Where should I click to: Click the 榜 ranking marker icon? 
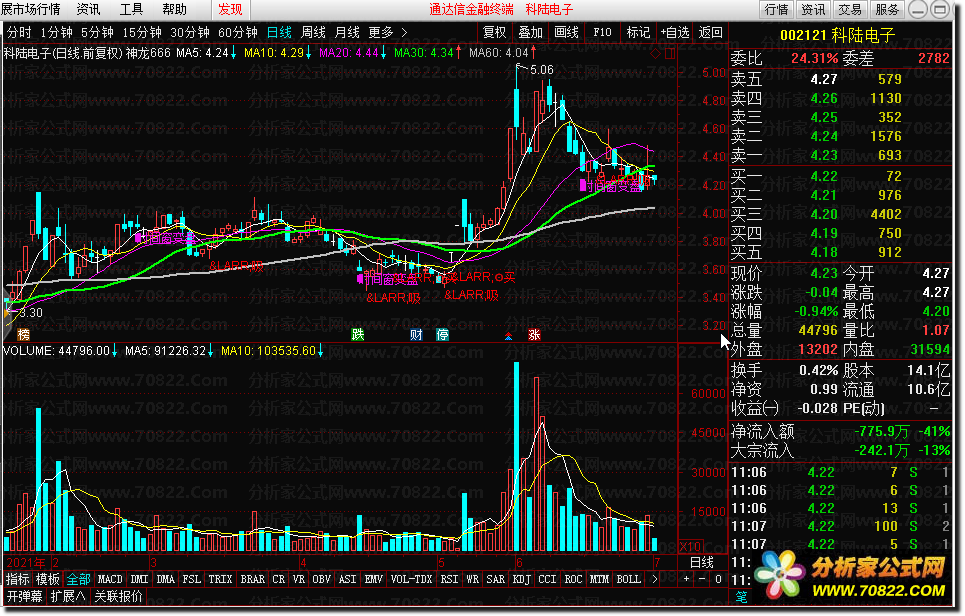tap(23, 334)
